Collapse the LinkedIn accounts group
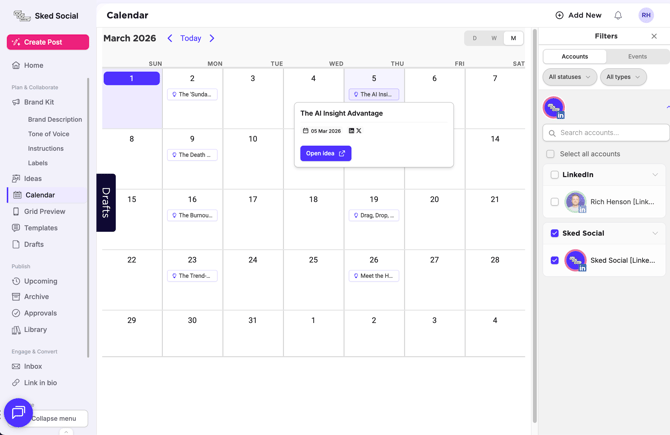This screenshot has width=670, height=435. pyautogui.click(x=655, y=175)
